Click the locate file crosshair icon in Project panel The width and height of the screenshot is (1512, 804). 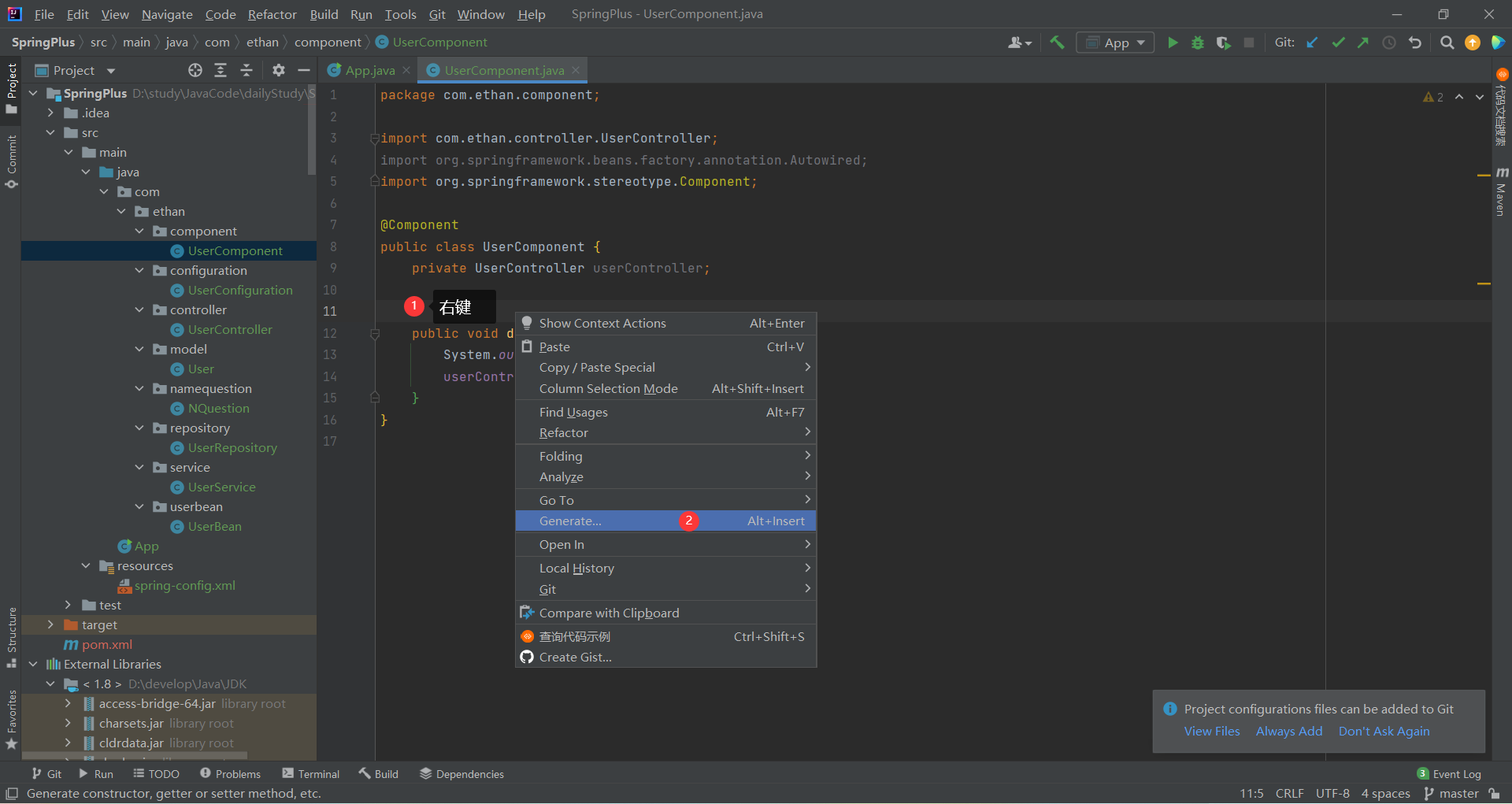coord(195,70)
